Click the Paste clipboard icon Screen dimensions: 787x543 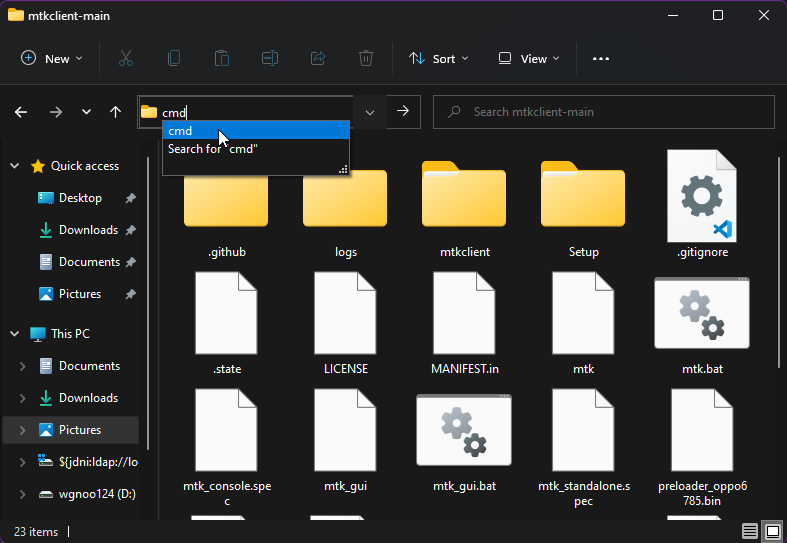222,59
